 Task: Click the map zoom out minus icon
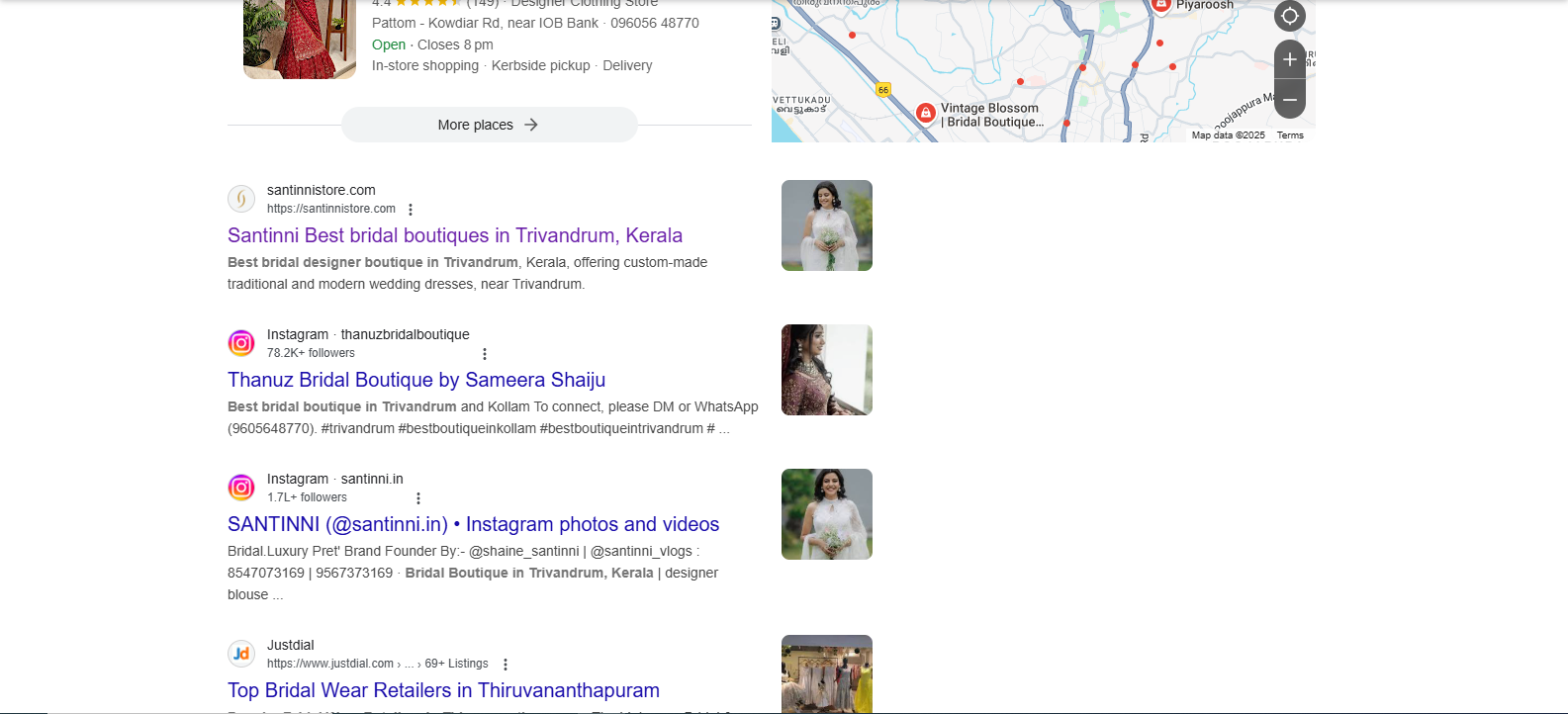pos(1290,99)
